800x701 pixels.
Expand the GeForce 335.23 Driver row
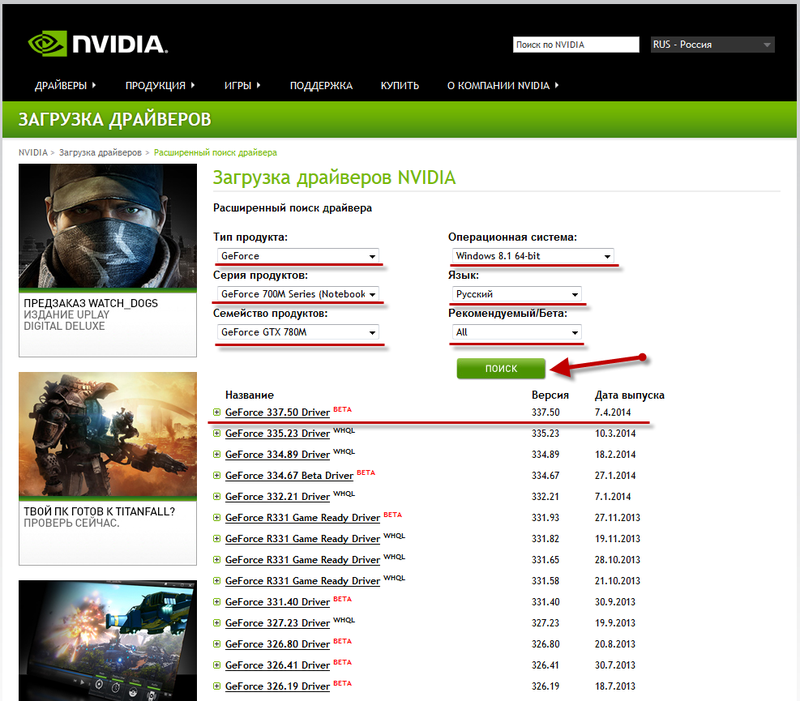217,433
